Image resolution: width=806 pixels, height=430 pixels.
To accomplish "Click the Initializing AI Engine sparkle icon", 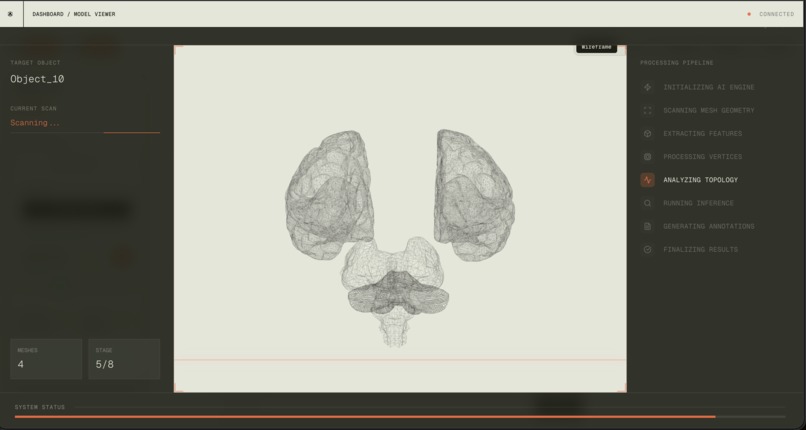I will (x=647, y=87).
